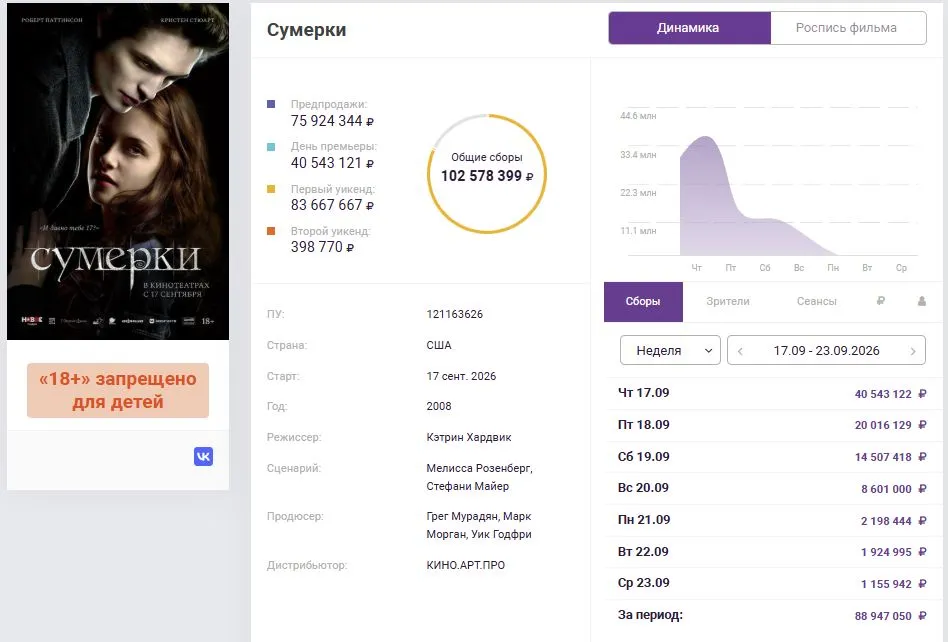This screenshot has height=642, width=948.
Task: Click start date 17 сент. 2026
Action: 461,376
